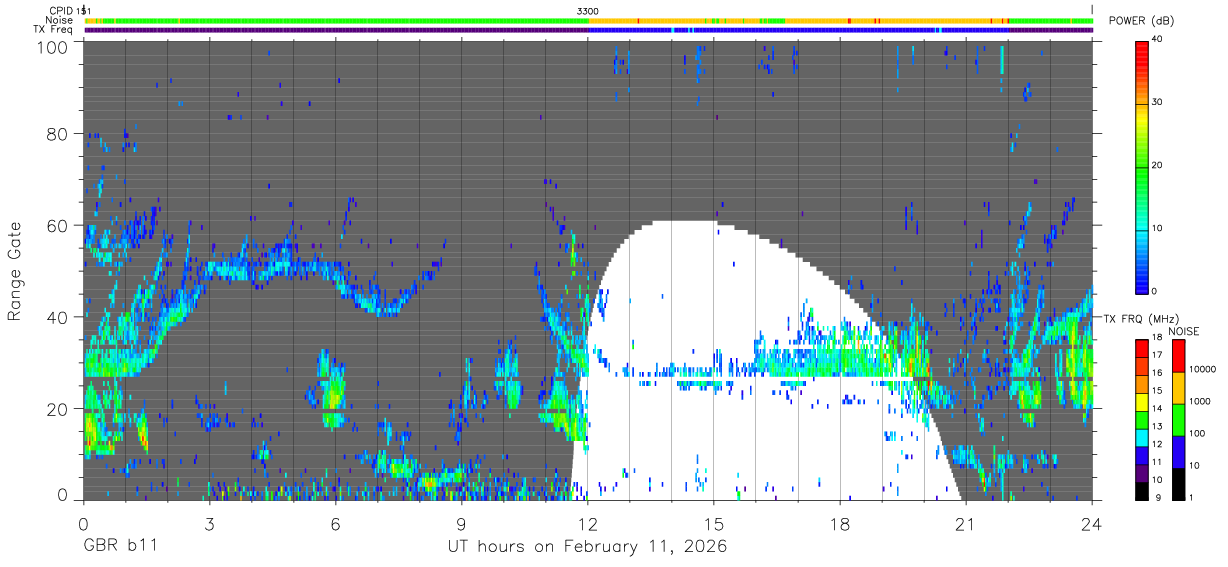
Task: Click the 1000 label on NOISE scale
Action: [x=1200, y=402]
